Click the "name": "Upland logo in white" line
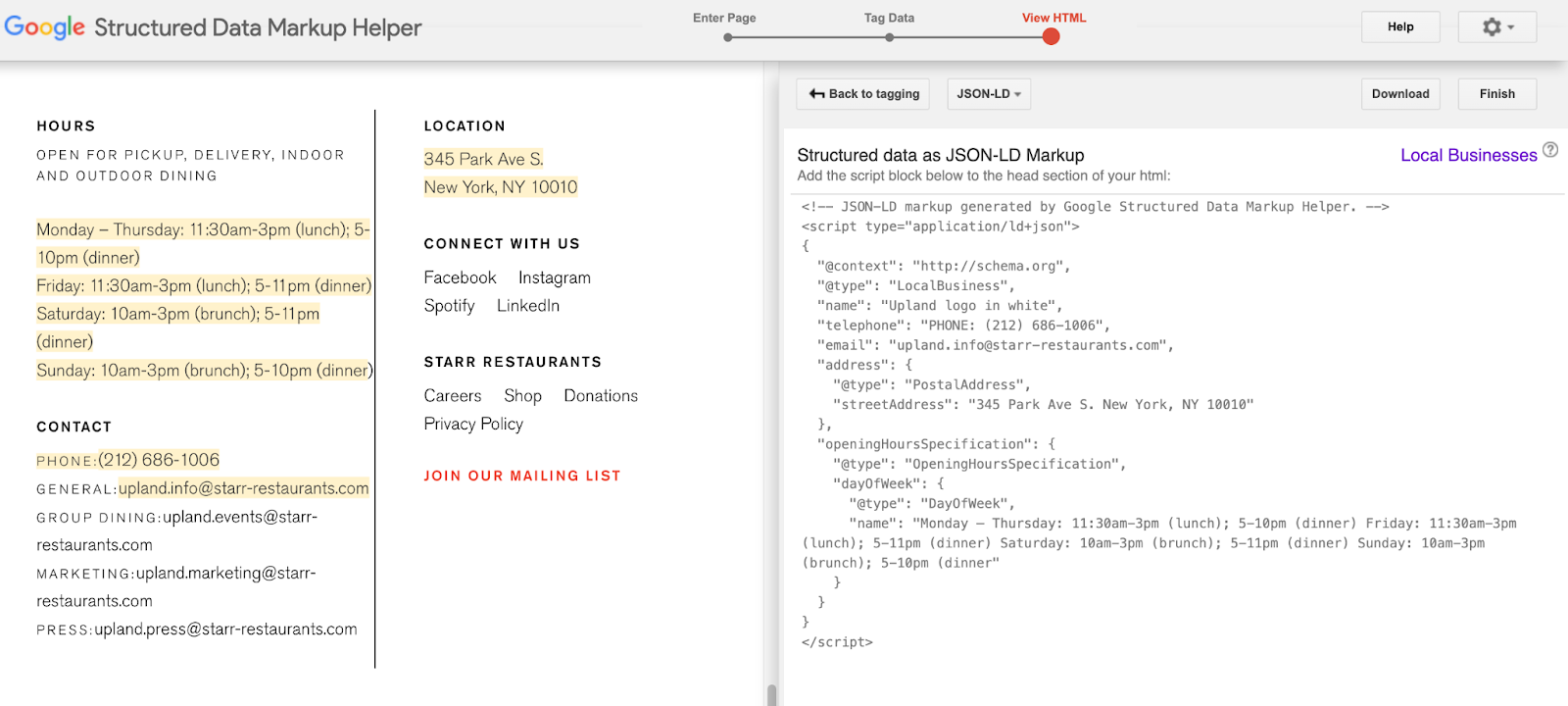The width and height of the screenshot is (1568, 706). [x=940, y=305]
